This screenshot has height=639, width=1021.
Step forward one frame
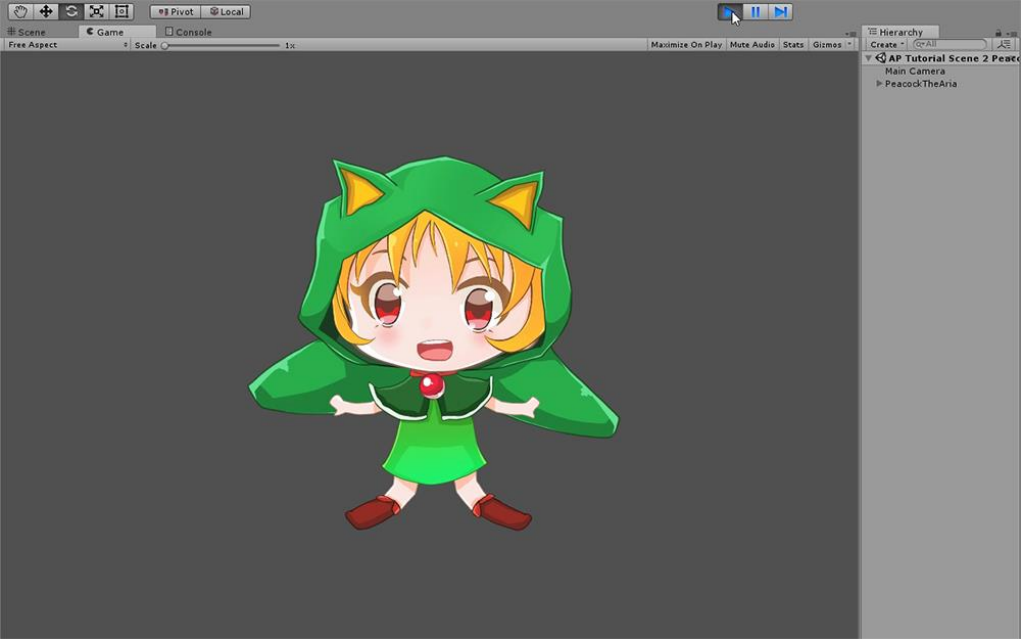[x=780, y=12]
